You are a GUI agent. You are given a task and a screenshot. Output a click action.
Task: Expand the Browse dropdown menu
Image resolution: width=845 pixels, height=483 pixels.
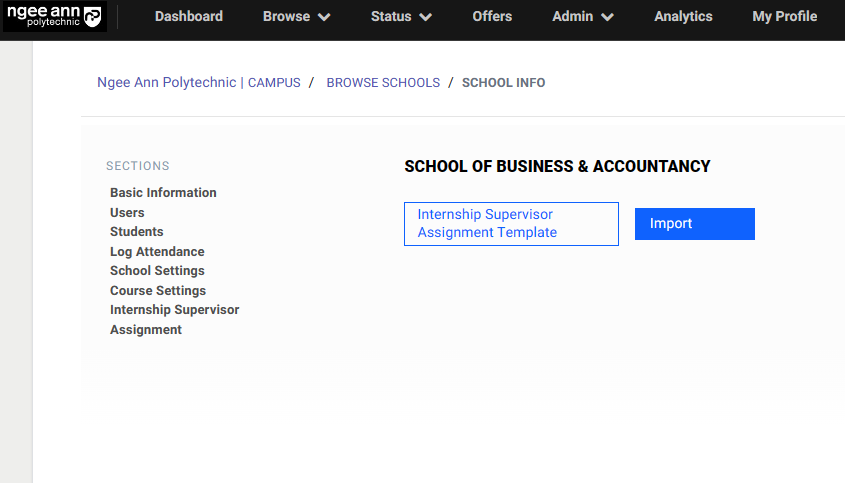[x=296, y=17]
